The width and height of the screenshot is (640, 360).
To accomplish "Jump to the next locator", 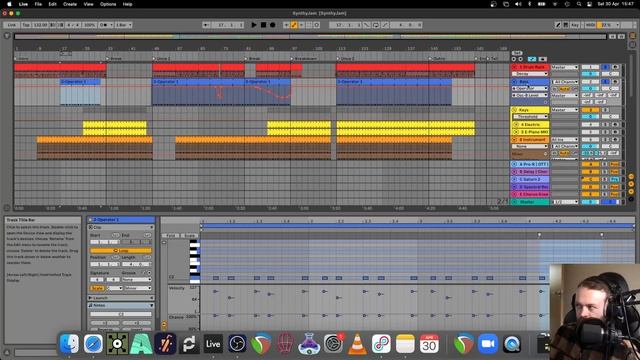I will 520,59.
